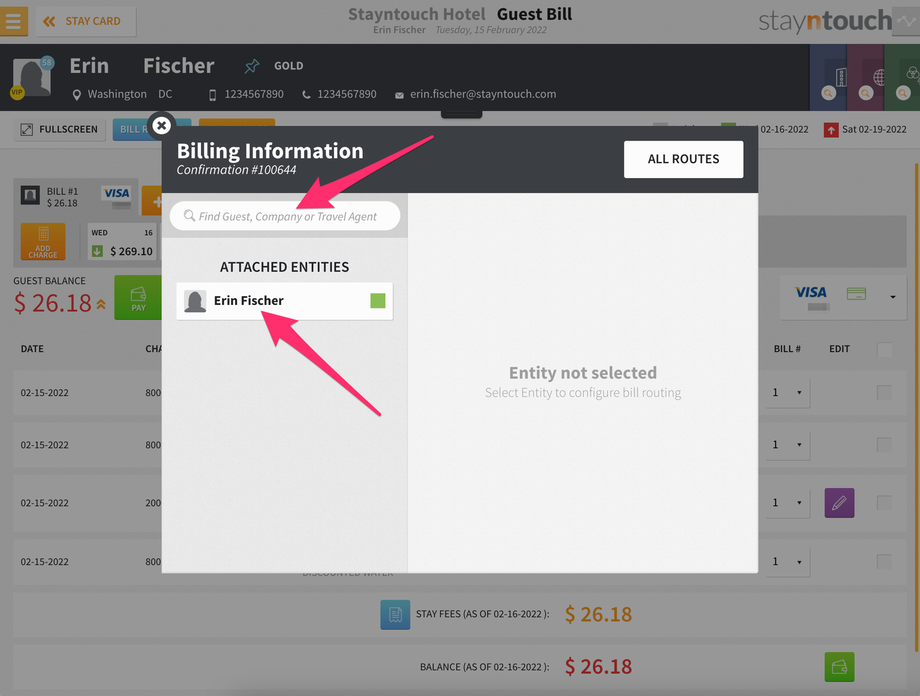Open the hamburger main menu
920x696 pixels.
[13, 21]
